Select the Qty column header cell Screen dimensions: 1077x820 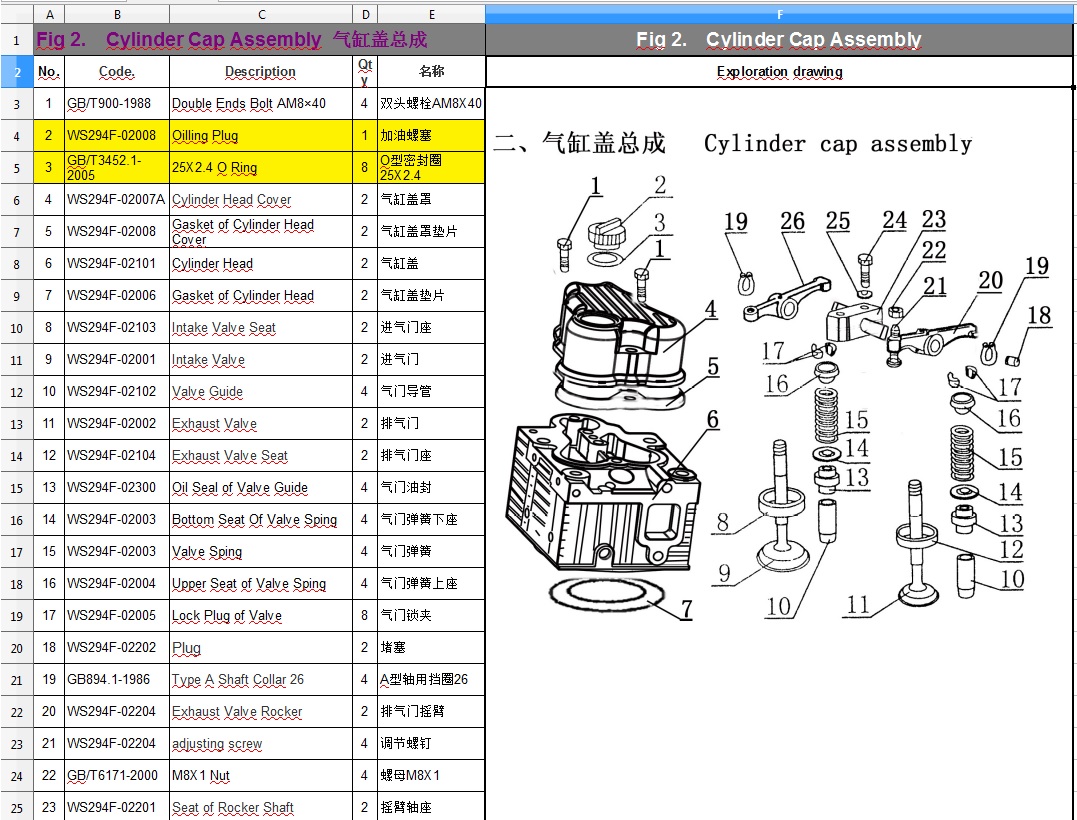click(365, 71)
